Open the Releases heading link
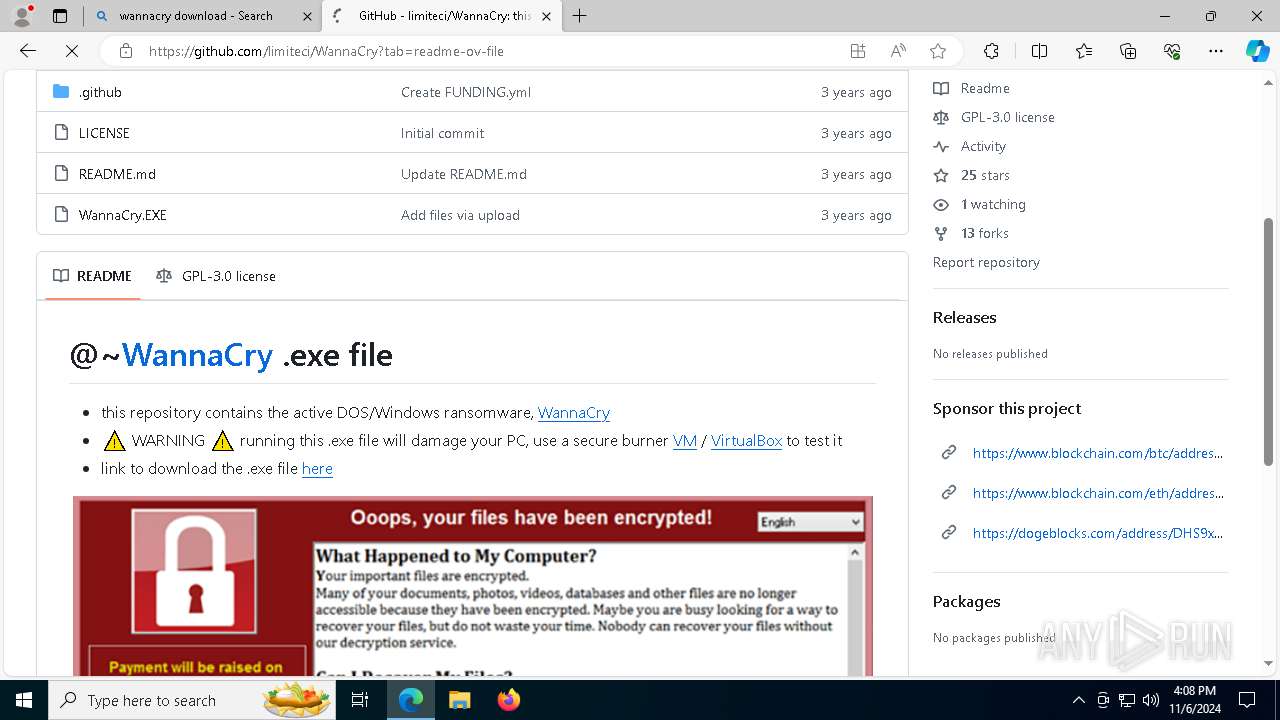The width and height of the screenshot is (1280, 720). [964, 317]
